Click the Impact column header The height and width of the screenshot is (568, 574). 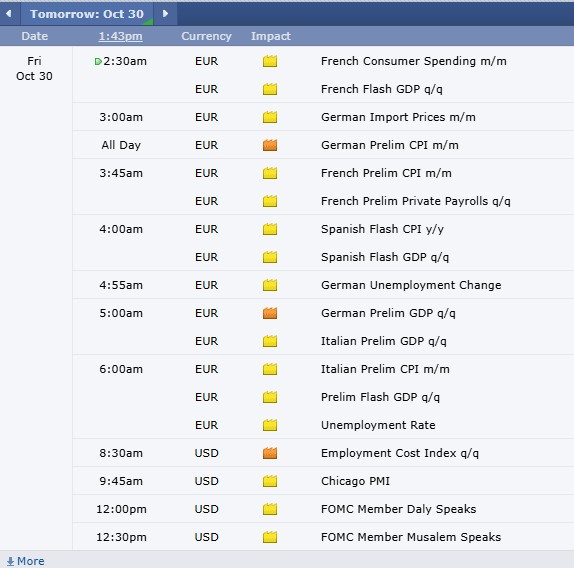(271, 36)
